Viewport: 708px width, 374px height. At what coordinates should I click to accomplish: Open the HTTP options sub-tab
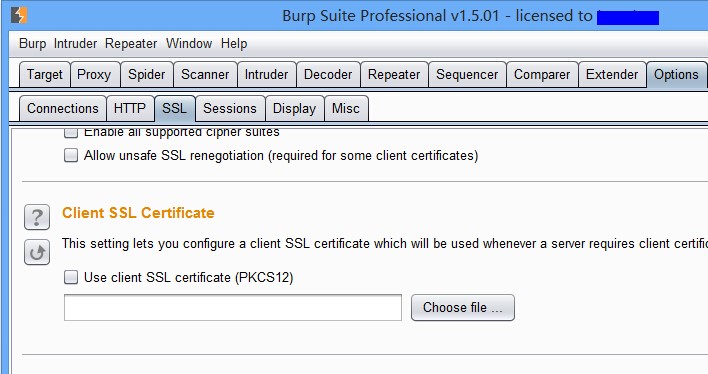[130, 108]
